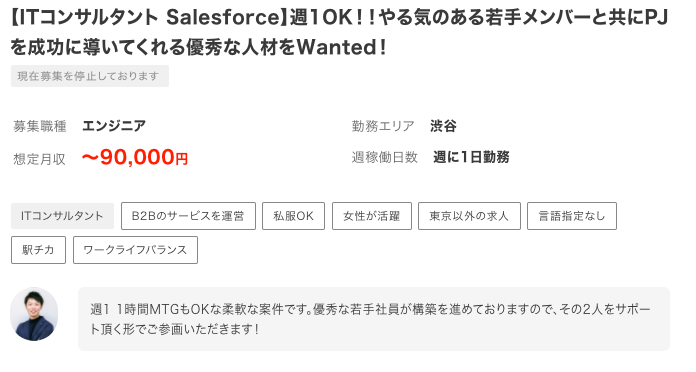Viewport: 696px width, 372px height.
Task: Click the recruiter's profile avatar photo
Action: point(34,314)
